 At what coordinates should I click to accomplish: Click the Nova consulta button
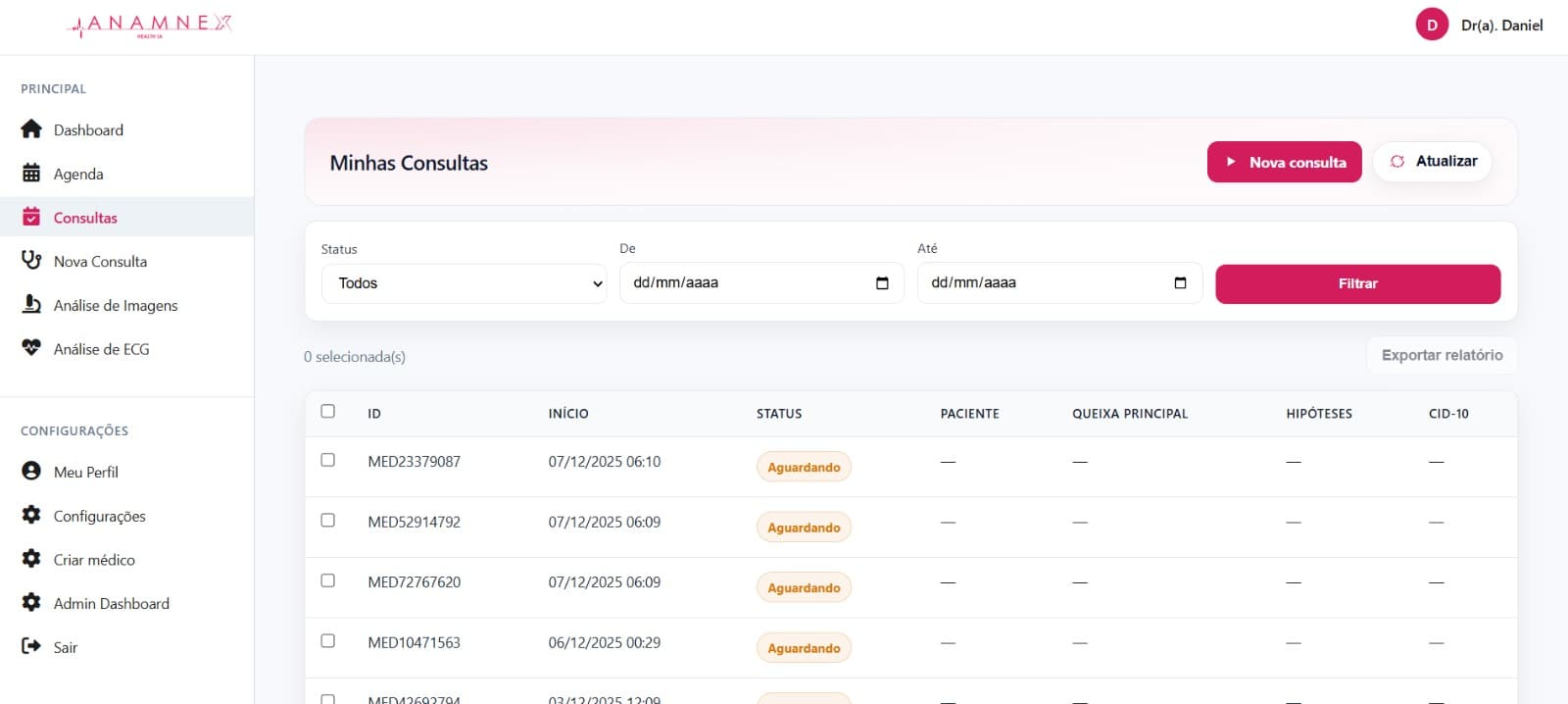[1285, 162]
